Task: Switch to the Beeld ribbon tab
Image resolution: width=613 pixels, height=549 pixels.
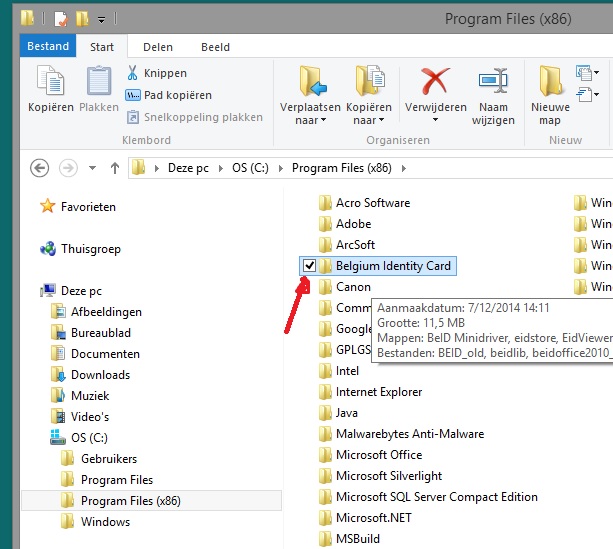Action: pyautogui.click(x=215, y=47)
